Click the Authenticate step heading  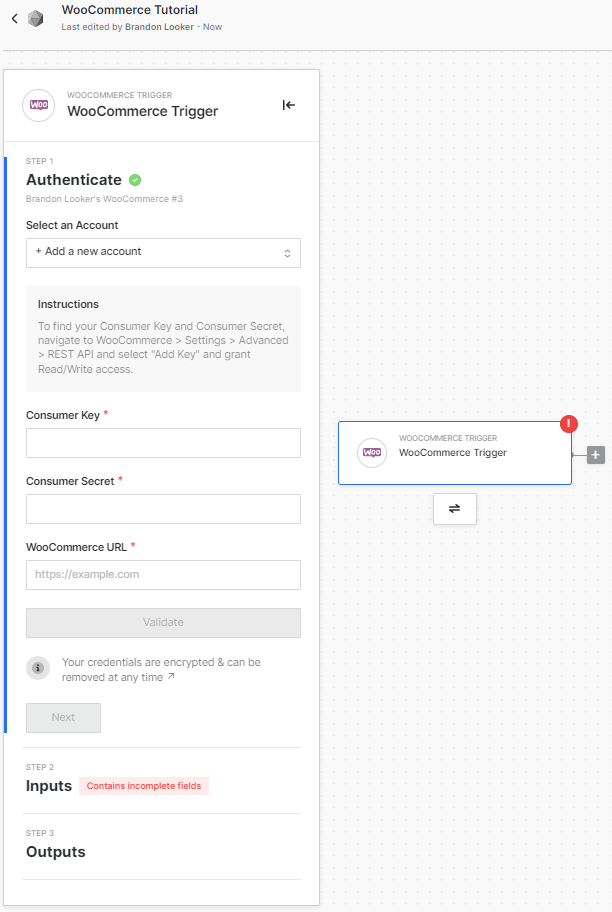[x=73, y=180]
